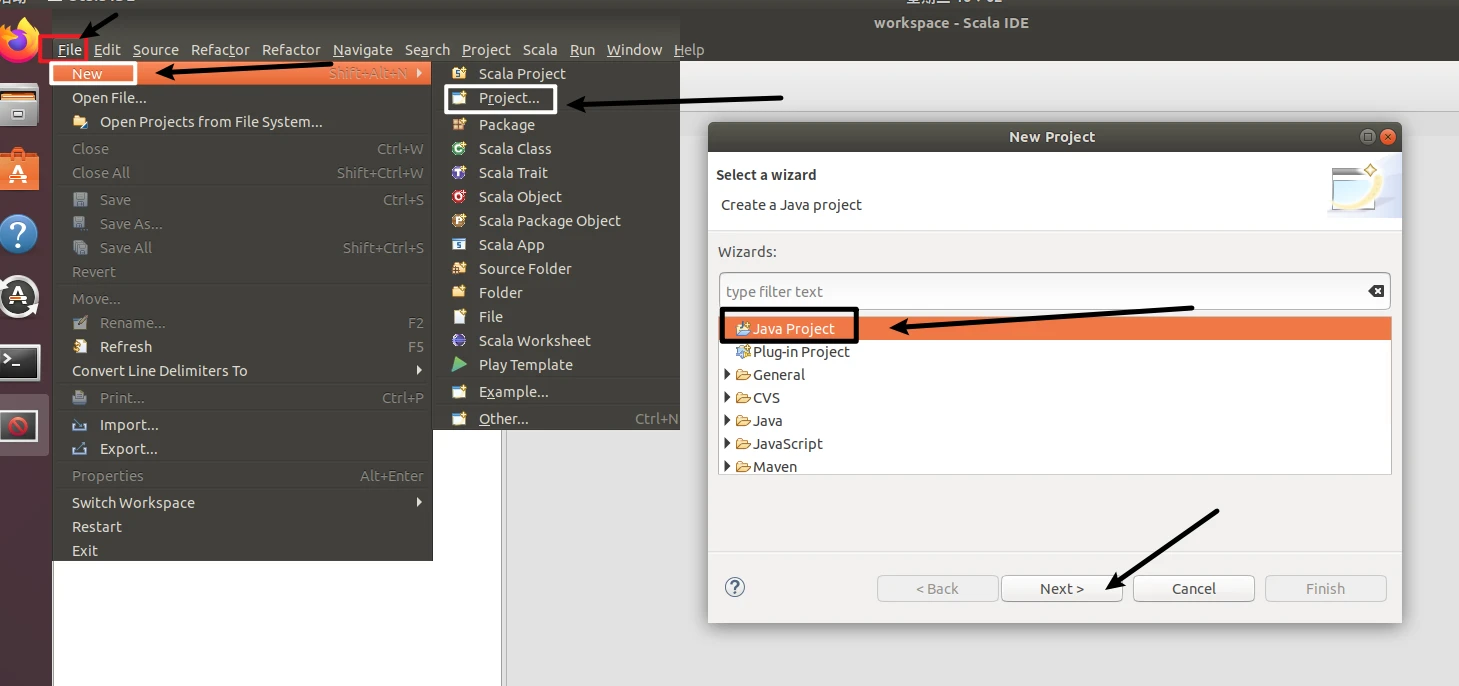
Task: Click the Scala Worksheet icon
Action: (x=459, y=341)
